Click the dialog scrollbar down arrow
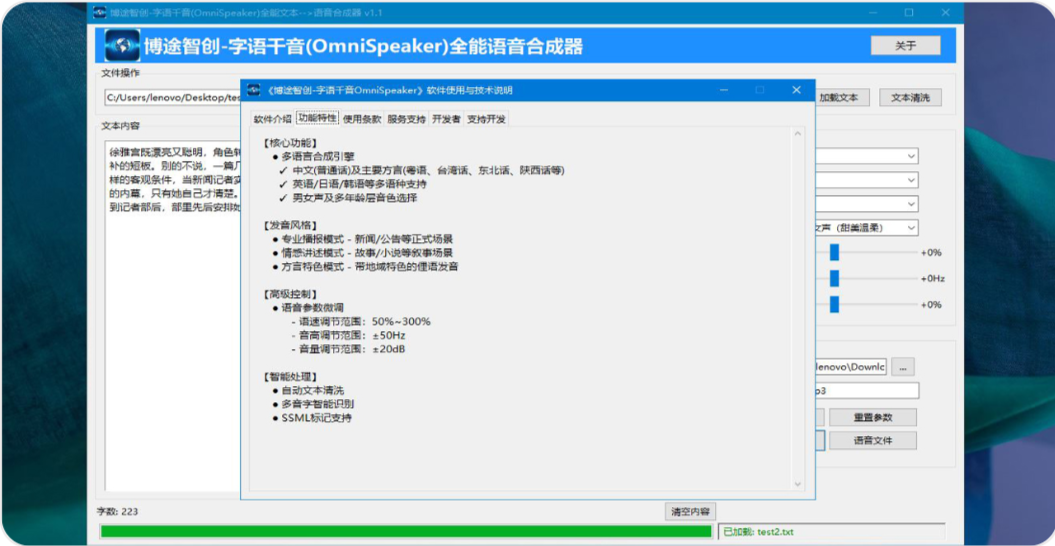The height and width of the screenshot is (546, 1055). click(798, 484)
